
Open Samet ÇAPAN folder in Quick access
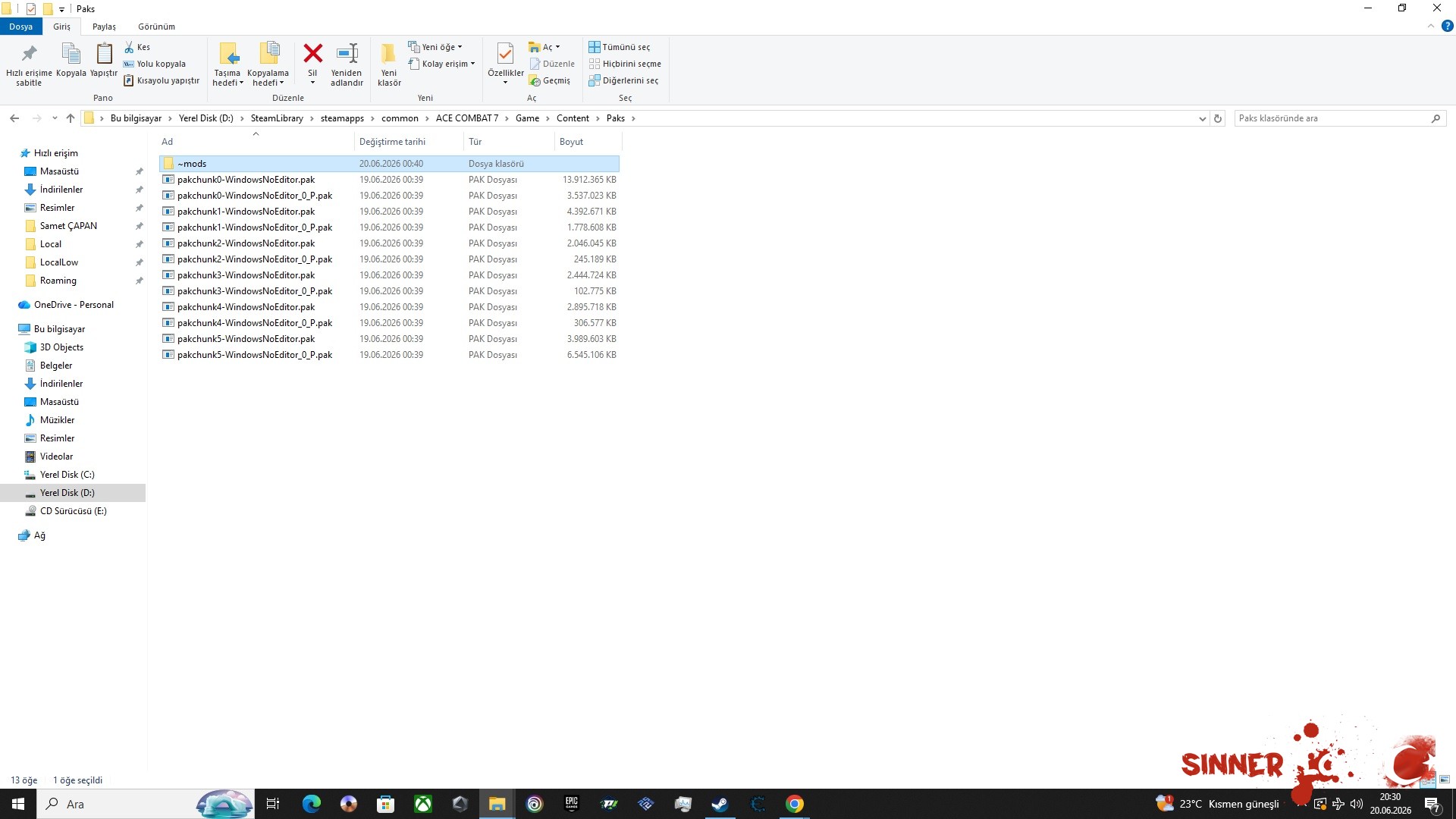(68, 226)
